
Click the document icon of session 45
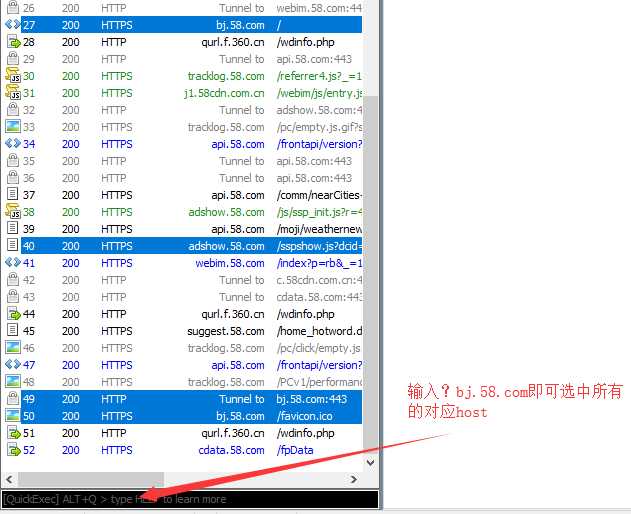(x=13, y=330)
